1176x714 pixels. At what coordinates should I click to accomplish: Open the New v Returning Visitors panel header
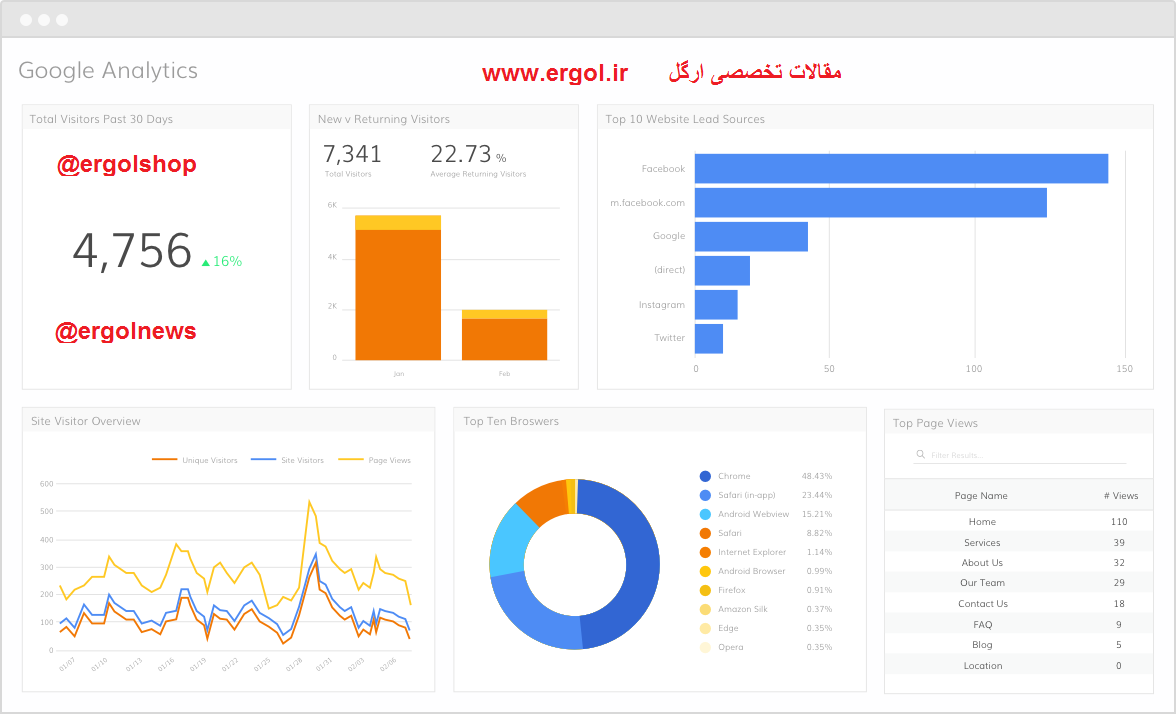[x=385, y=119]
